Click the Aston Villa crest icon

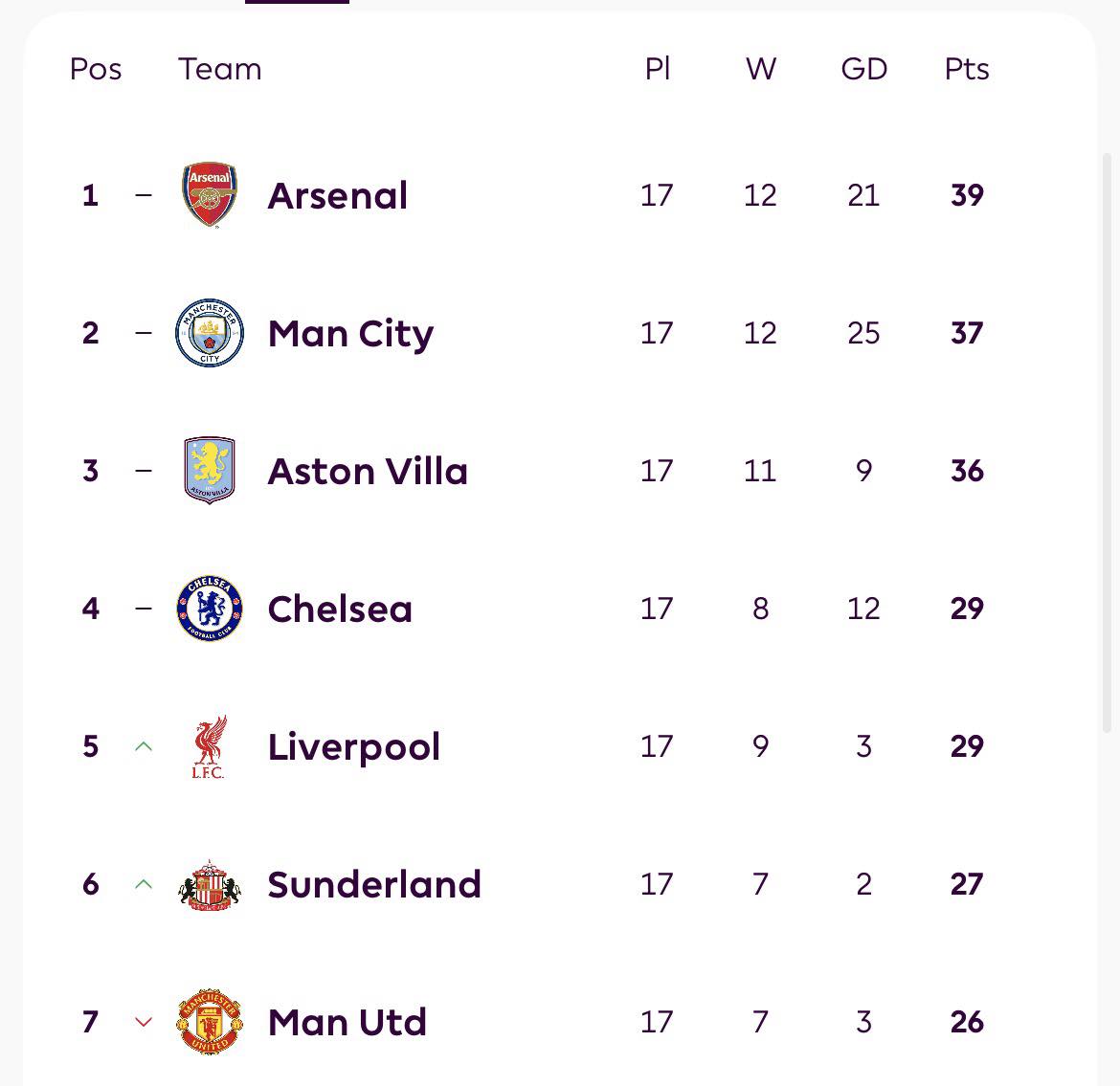coord(210,470)
